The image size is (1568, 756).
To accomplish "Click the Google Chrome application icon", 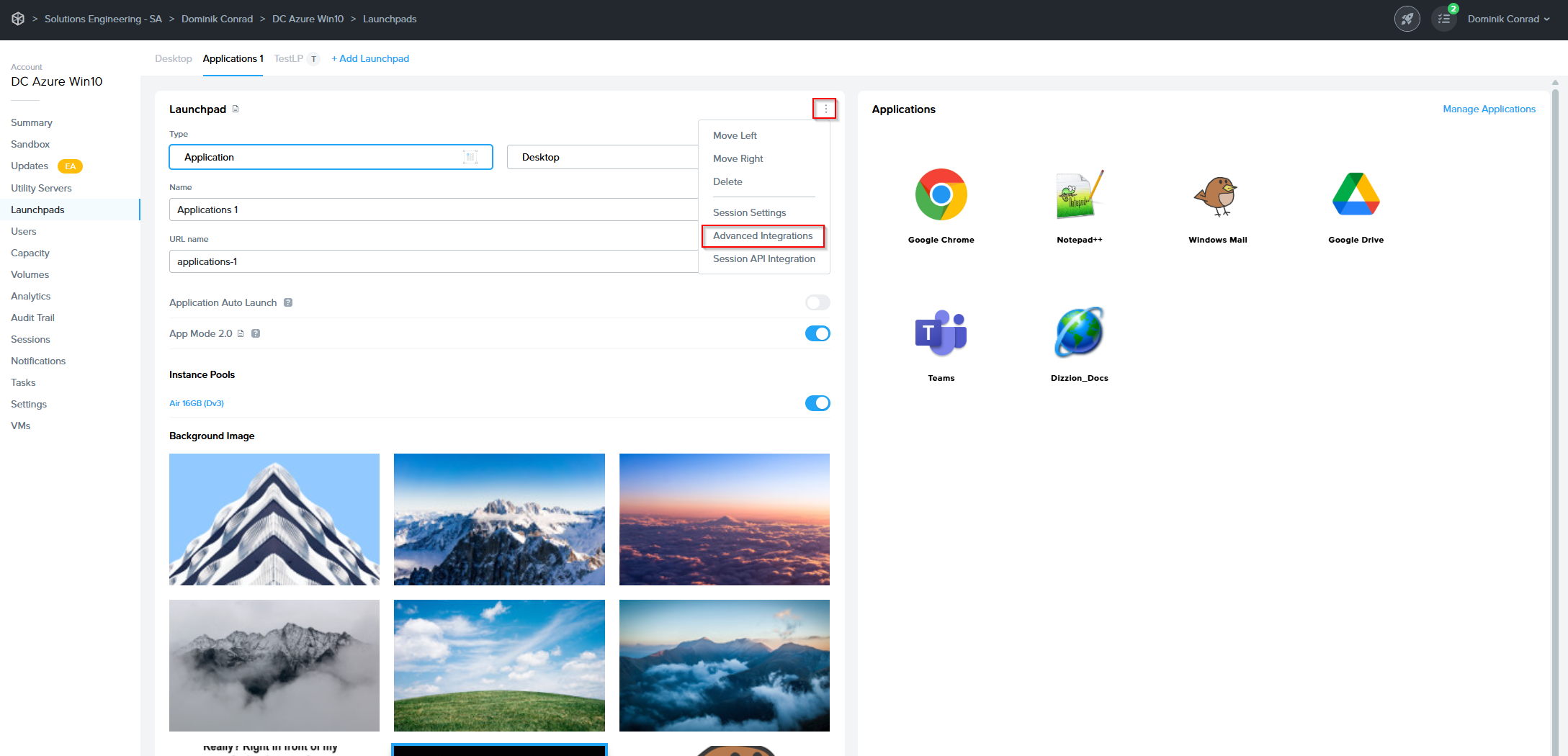I will click(x=941, y=194).
